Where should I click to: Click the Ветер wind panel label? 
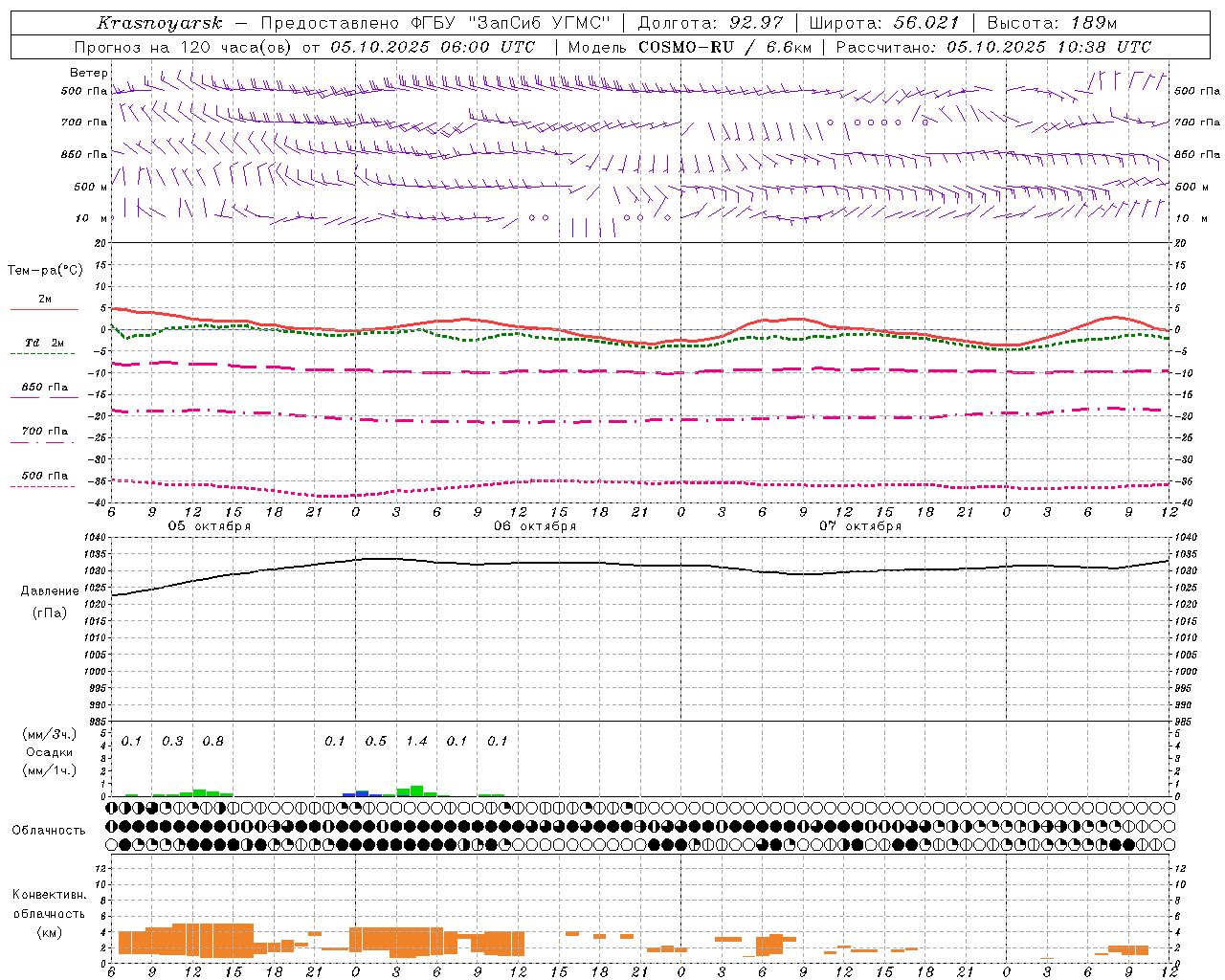coord(89,73)
